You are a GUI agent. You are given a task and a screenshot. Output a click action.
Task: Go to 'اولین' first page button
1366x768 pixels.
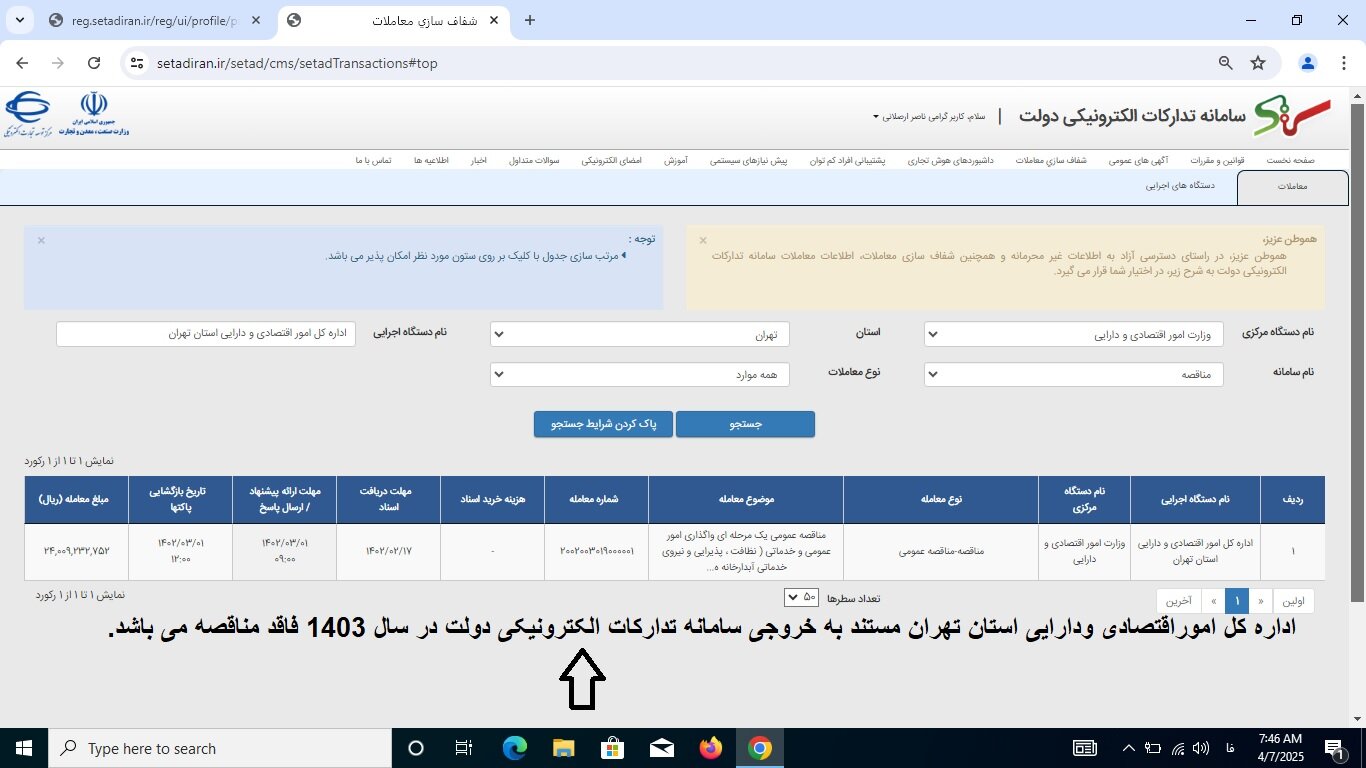1294,601
